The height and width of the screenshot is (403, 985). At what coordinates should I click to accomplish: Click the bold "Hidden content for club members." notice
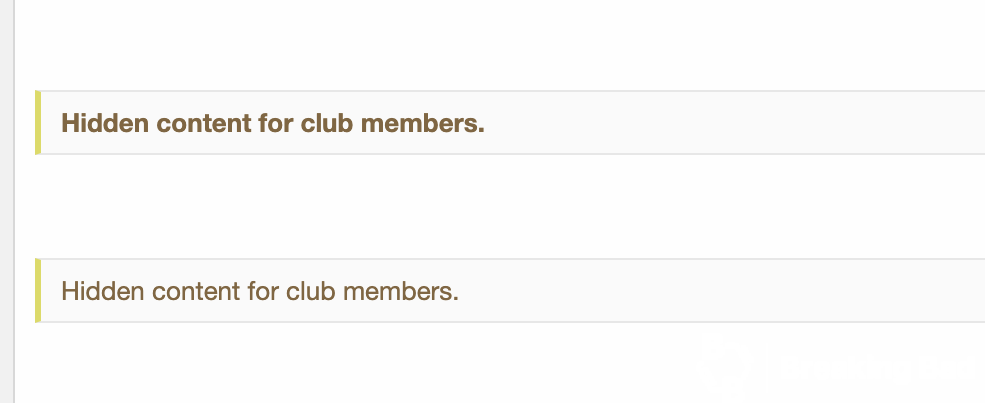coord(510,122)
